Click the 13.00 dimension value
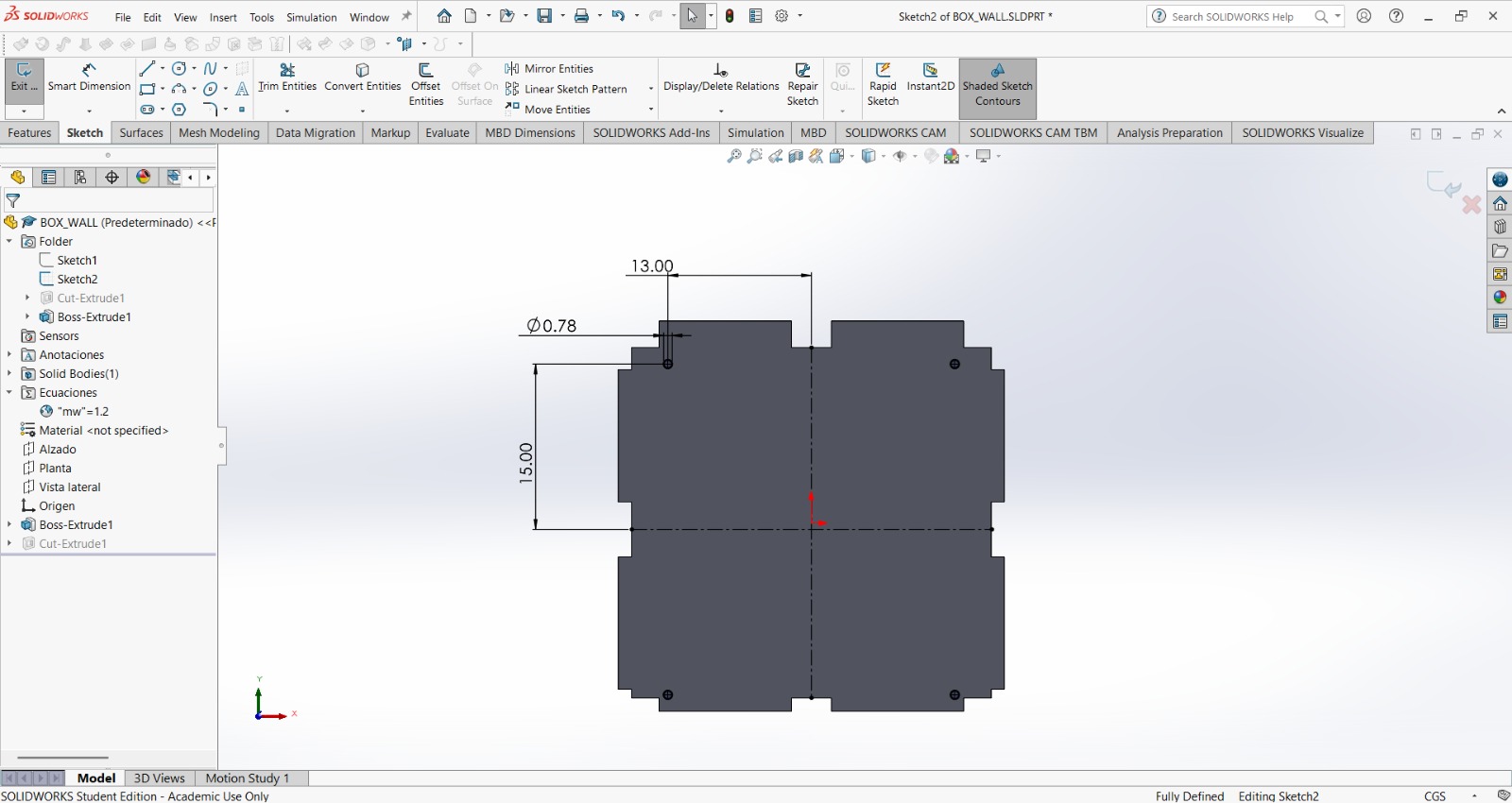The width and height of the screenshot is (1512, 803). [652, 265]
